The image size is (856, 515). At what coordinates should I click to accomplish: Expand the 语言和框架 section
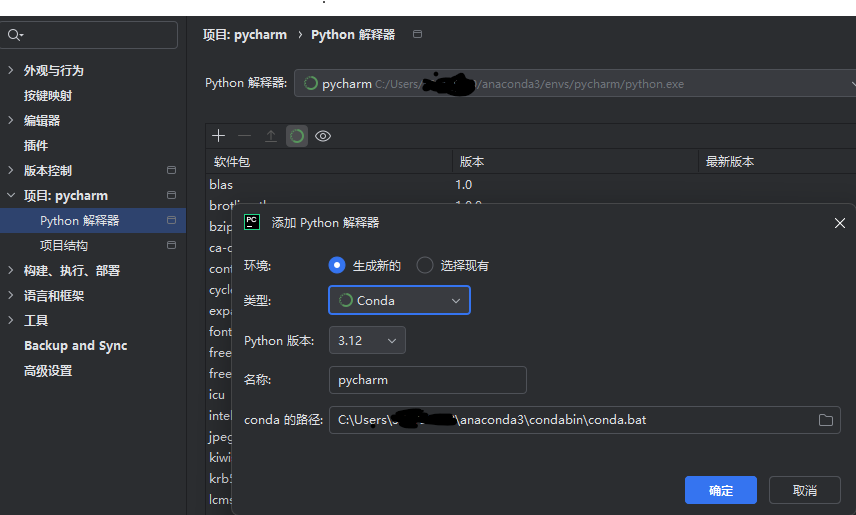coord(10,295)
